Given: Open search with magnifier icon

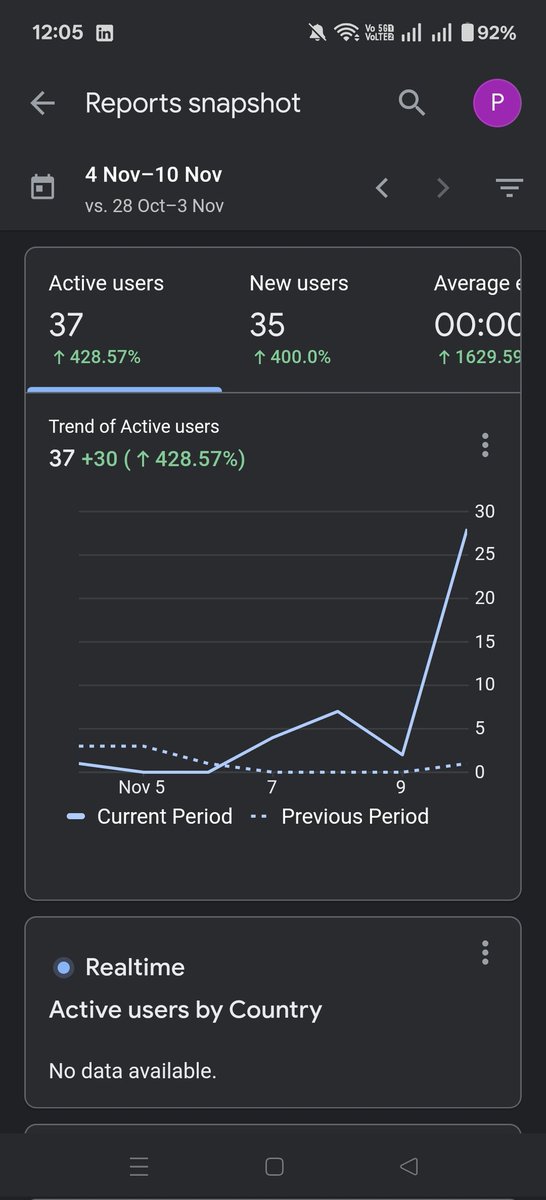Looking at the screenshot, I should (412, 102).
